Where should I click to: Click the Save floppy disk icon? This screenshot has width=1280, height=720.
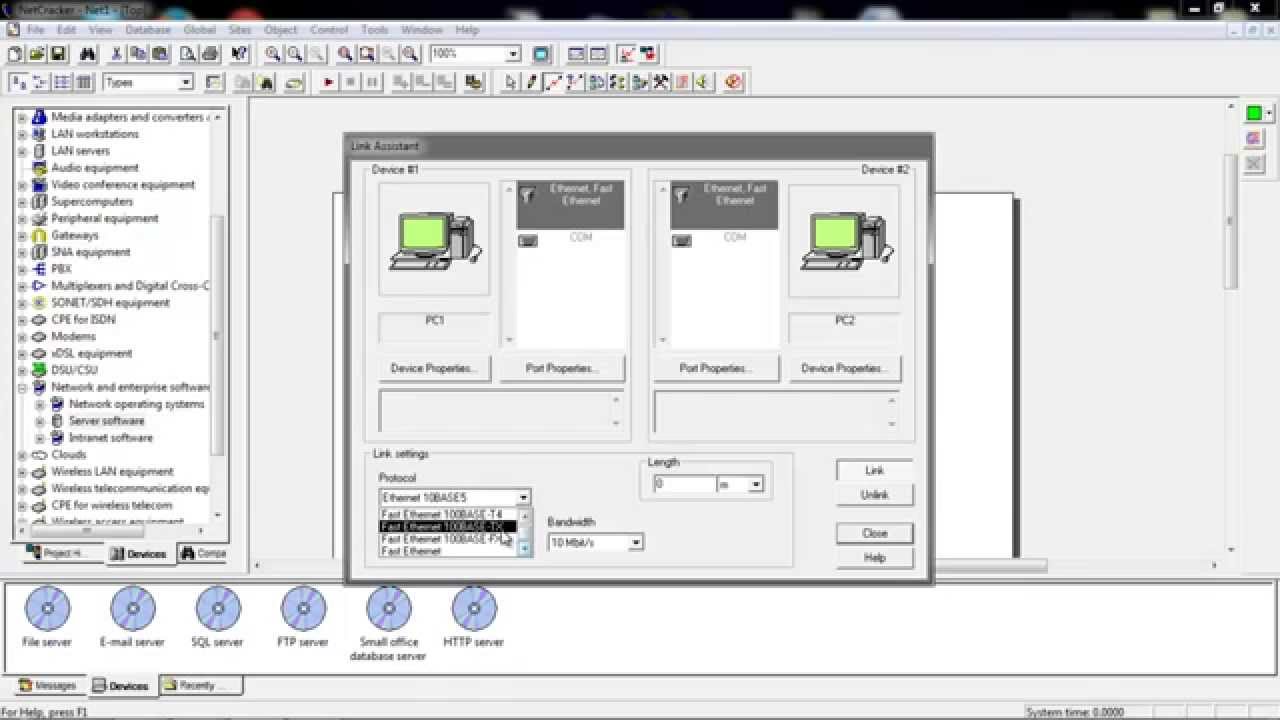tap(58, 54)
